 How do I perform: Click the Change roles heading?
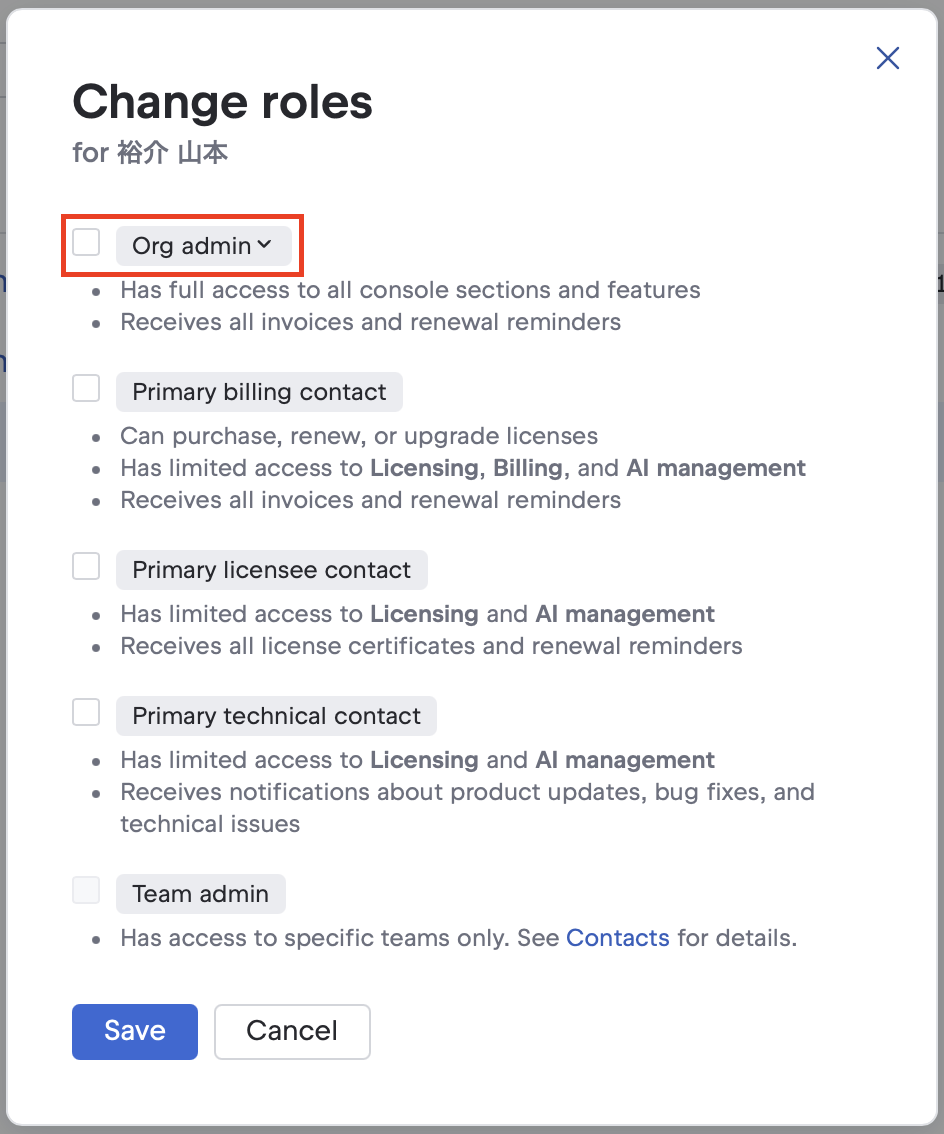(222, 102)
